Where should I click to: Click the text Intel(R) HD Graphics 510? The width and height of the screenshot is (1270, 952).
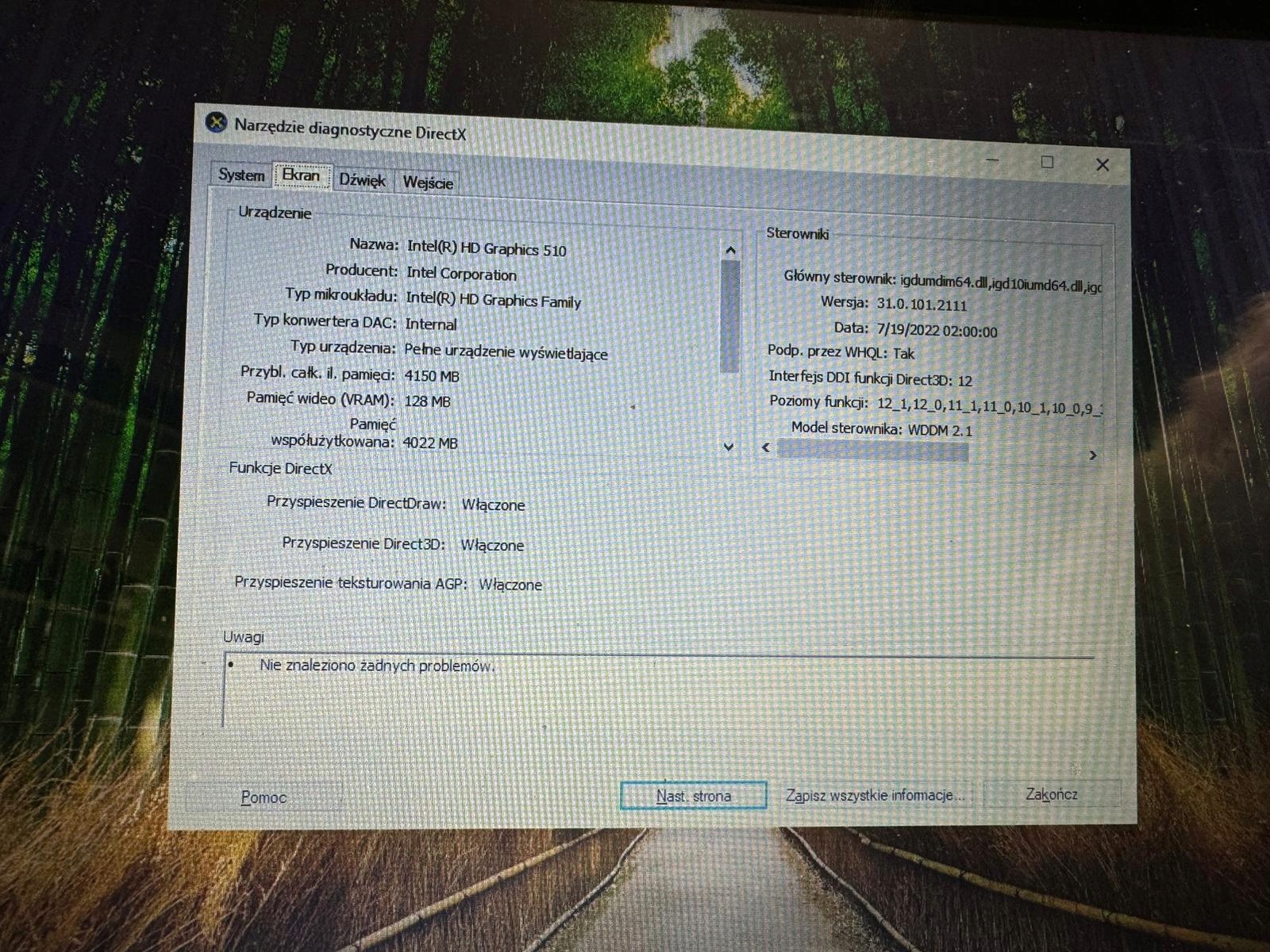coord(487,249)
